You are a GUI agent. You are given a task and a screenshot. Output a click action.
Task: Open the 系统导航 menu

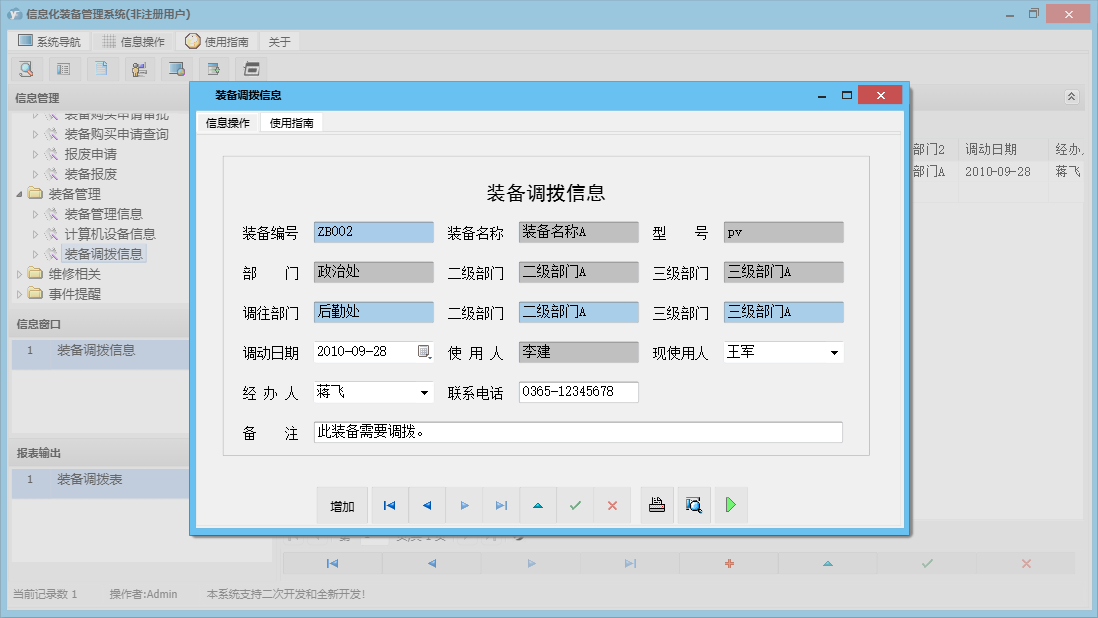pyautogui.click(x=48, y=42)
